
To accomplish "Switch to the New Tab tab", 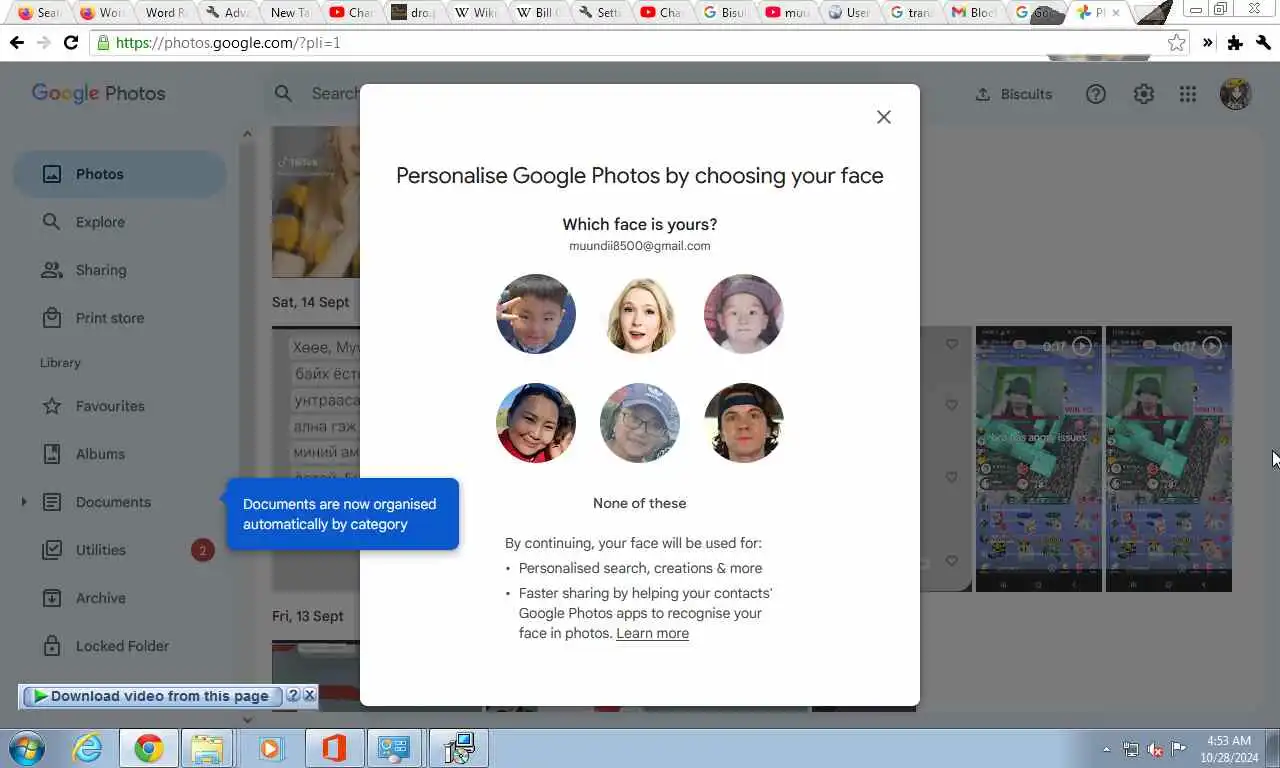I will [x=289, y=13].
